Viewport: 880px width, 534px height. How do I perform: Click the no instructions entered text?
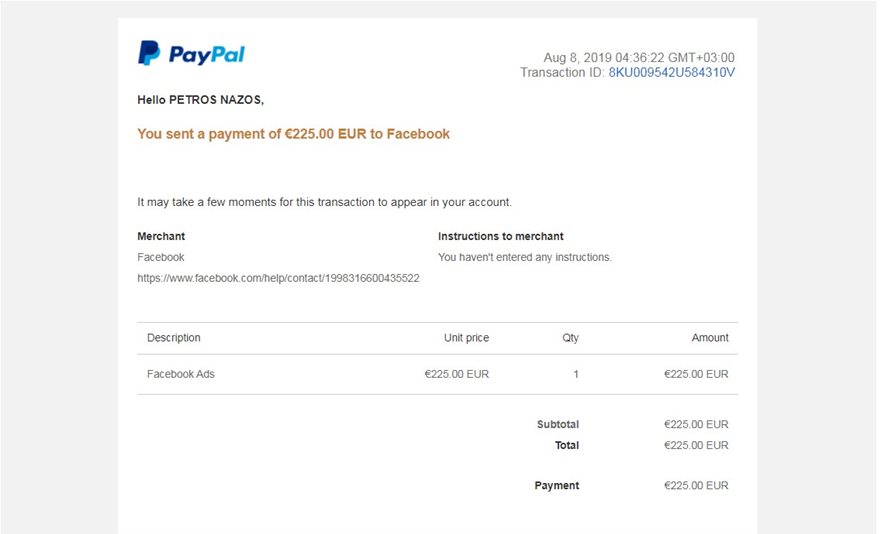click(524, 258)
